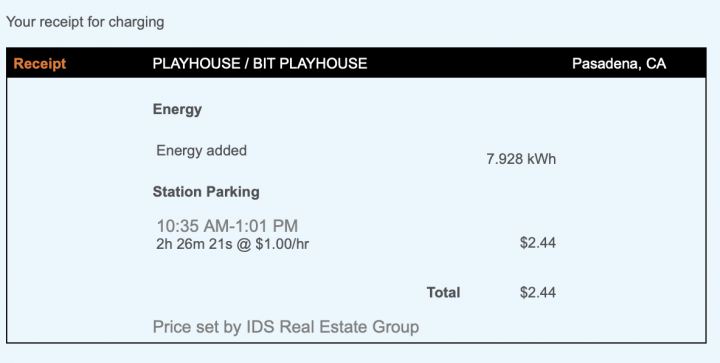Screen dimensions: 720x363
Task: Click the Pasadena, CA location text
Action: coord(619,64)
